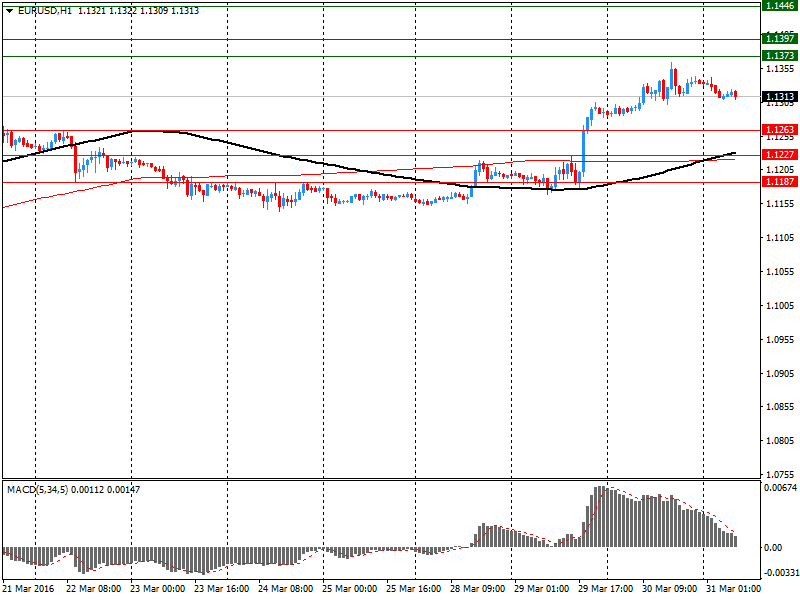Screen dimensions: 800x600
Task: Select the red 1.1263 horizontal line
Action: click(x=381, y=131)
